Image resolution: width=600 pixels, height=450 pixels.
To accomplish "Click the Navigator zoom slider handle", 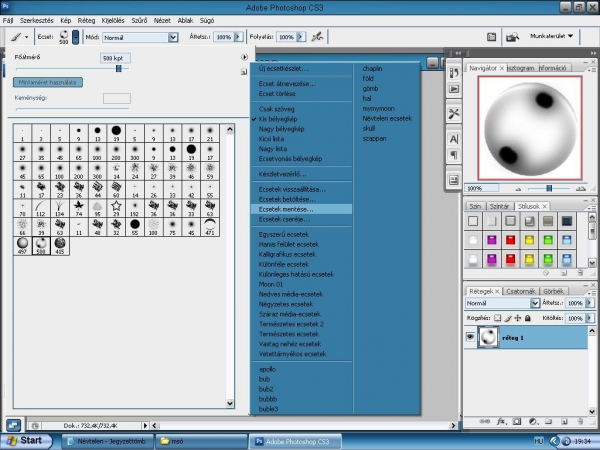I will [x=549, y=188].
